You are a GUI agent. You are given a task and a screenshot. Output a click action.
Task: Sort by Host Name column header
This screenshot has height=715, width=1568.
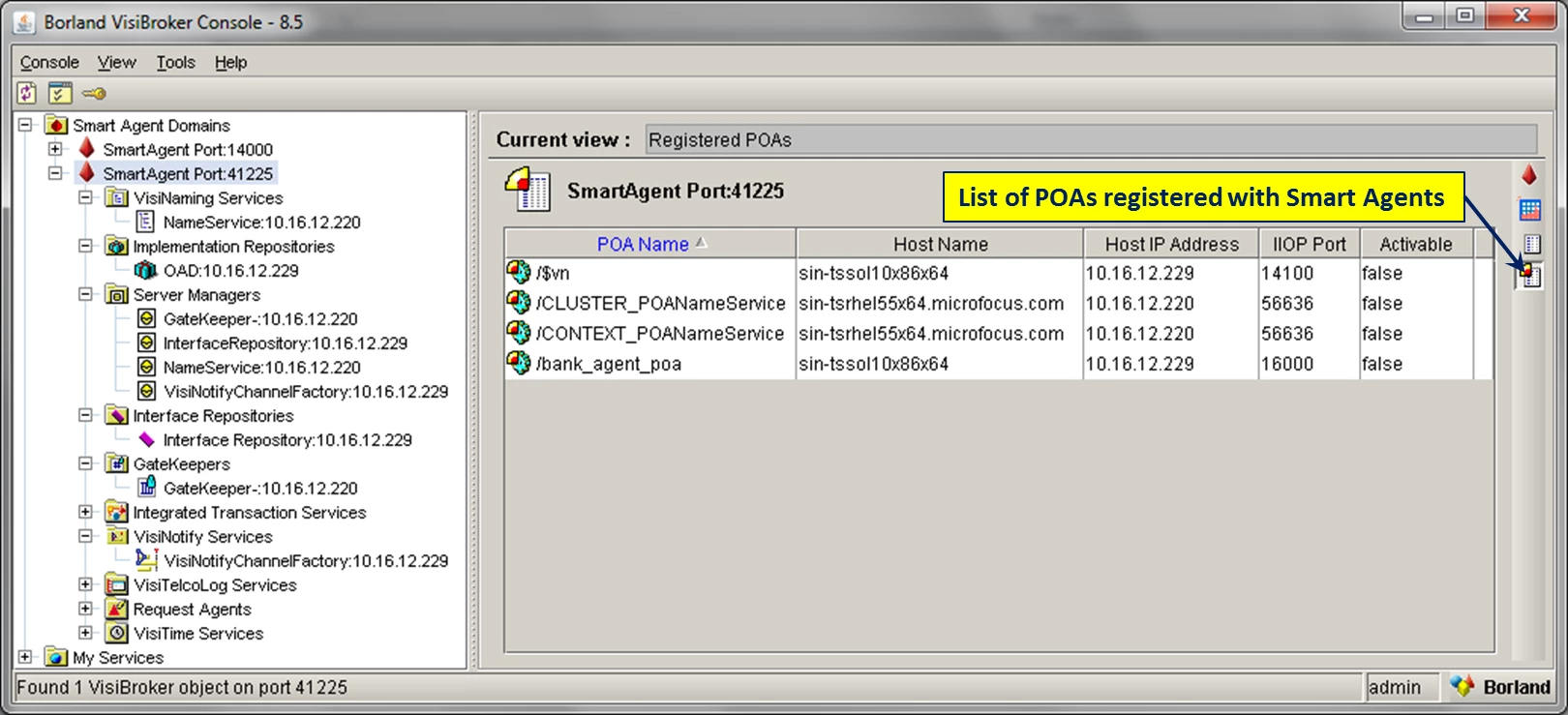(x=940, y=244)
